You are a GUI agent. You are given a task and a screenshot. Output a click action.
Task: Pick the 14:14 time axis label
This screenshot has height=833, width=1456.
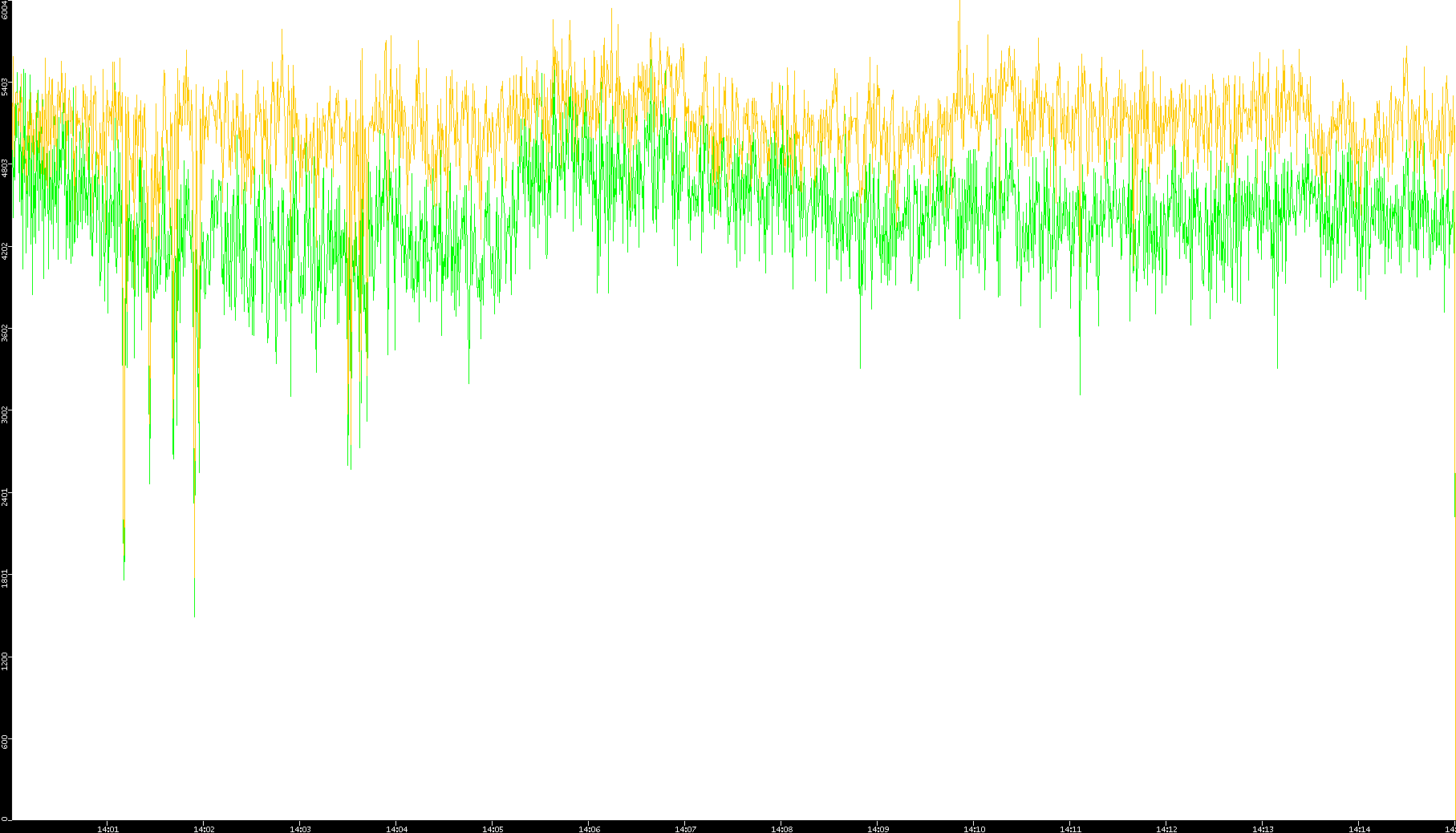click(1359, 829)
